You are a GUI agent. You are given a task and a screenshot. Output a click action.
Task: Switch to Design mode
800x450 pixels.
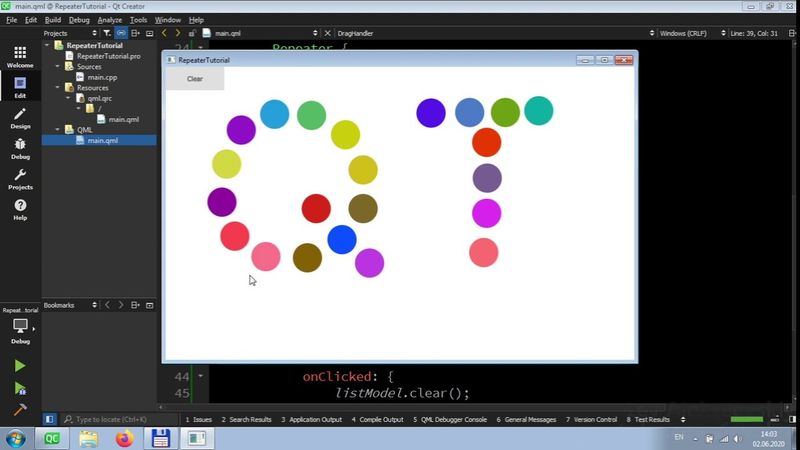tap(19, 118)
